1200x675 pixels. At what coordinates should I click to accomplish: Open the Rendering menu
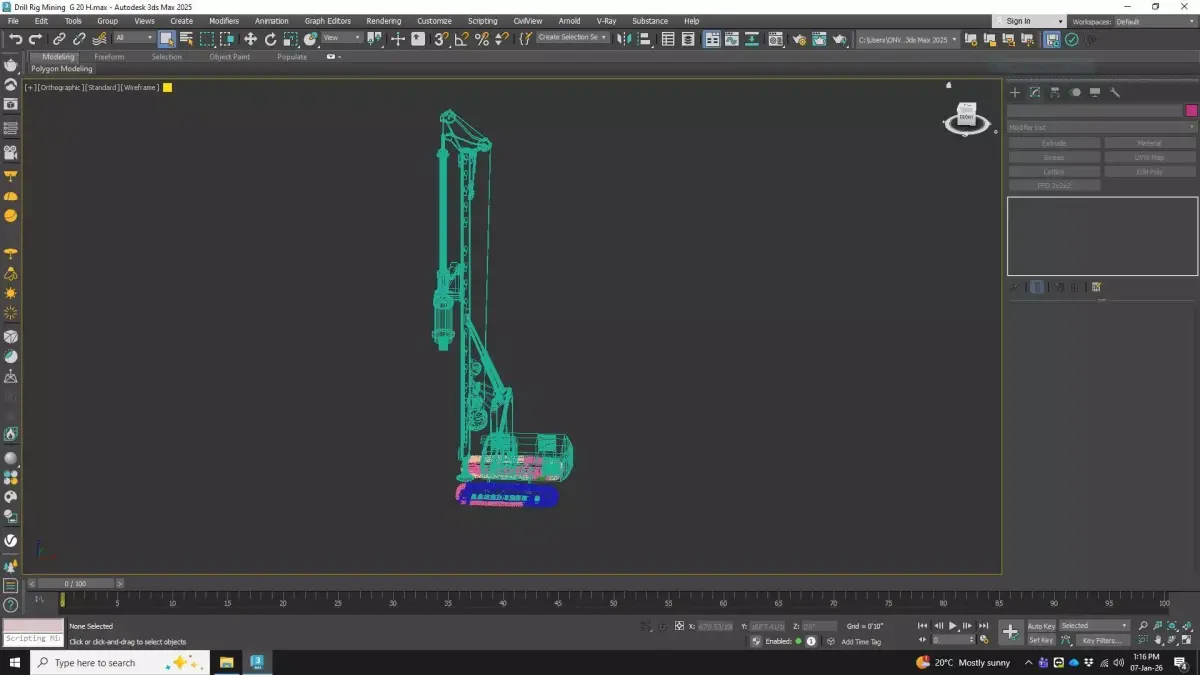[383, 21]
